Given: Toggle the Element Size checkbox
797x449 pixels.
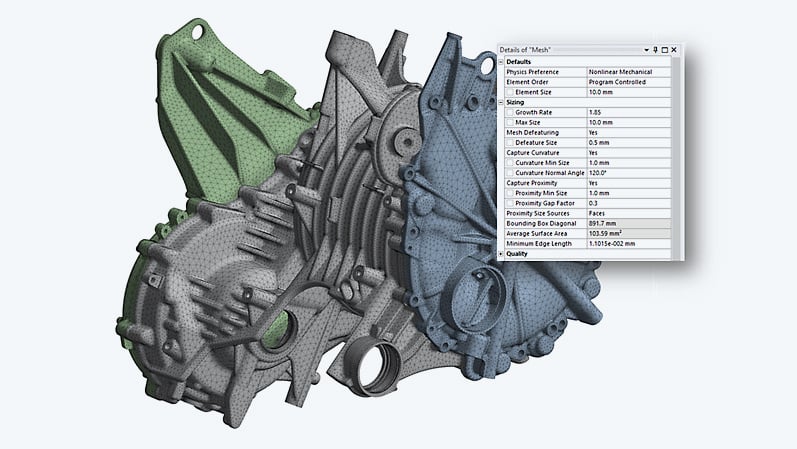Looking at the screenshot, I should [509, 91].
